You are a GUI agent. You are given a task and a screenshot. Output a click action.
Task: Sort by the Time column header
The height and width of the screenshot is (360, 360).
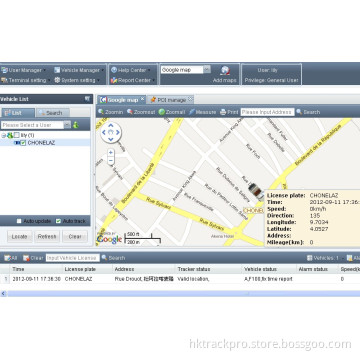pyautogui.click(x=36, y=269)
